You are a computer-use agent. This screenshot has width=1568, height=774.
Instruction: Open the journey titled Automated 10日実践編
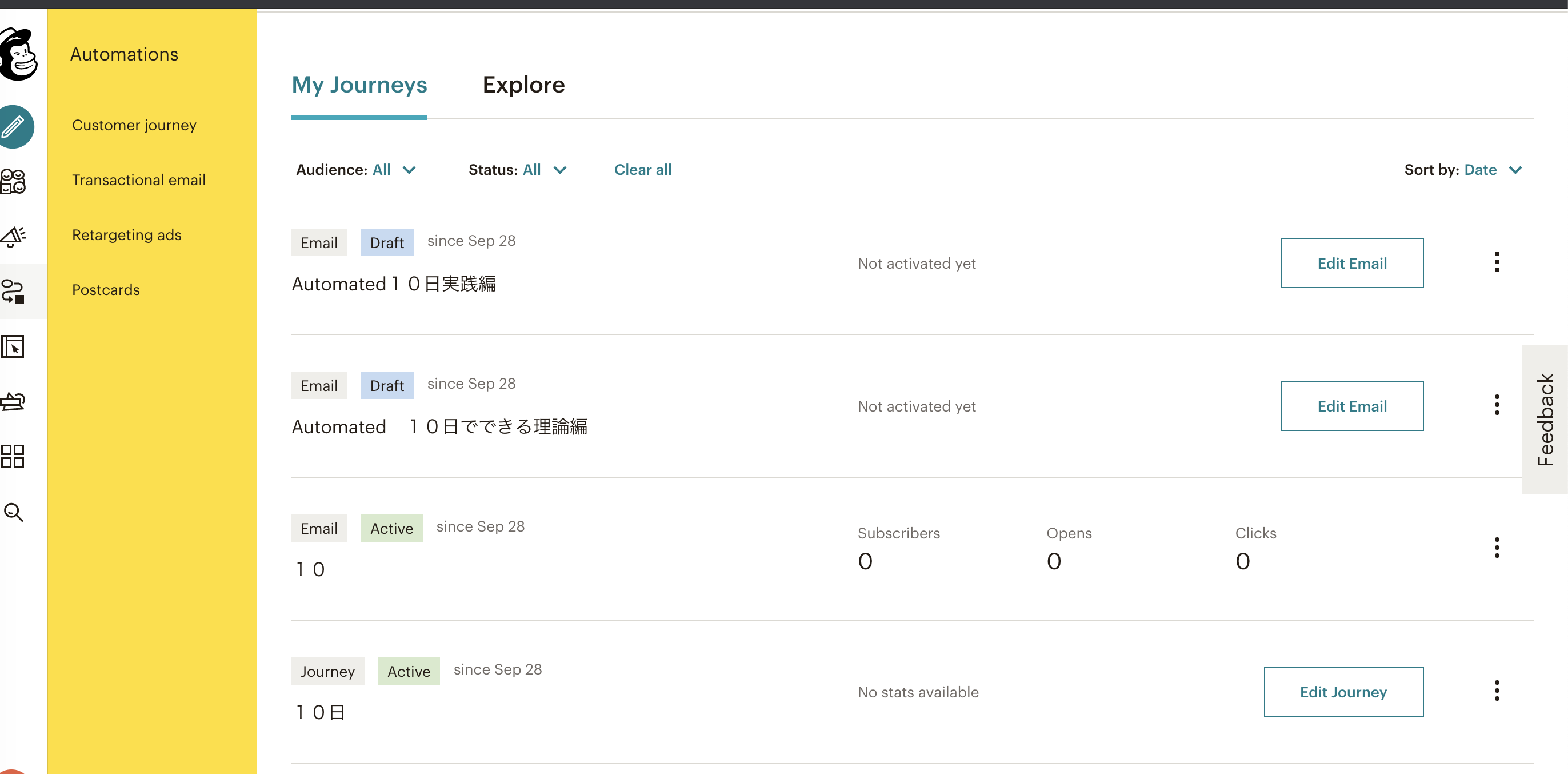394,284
